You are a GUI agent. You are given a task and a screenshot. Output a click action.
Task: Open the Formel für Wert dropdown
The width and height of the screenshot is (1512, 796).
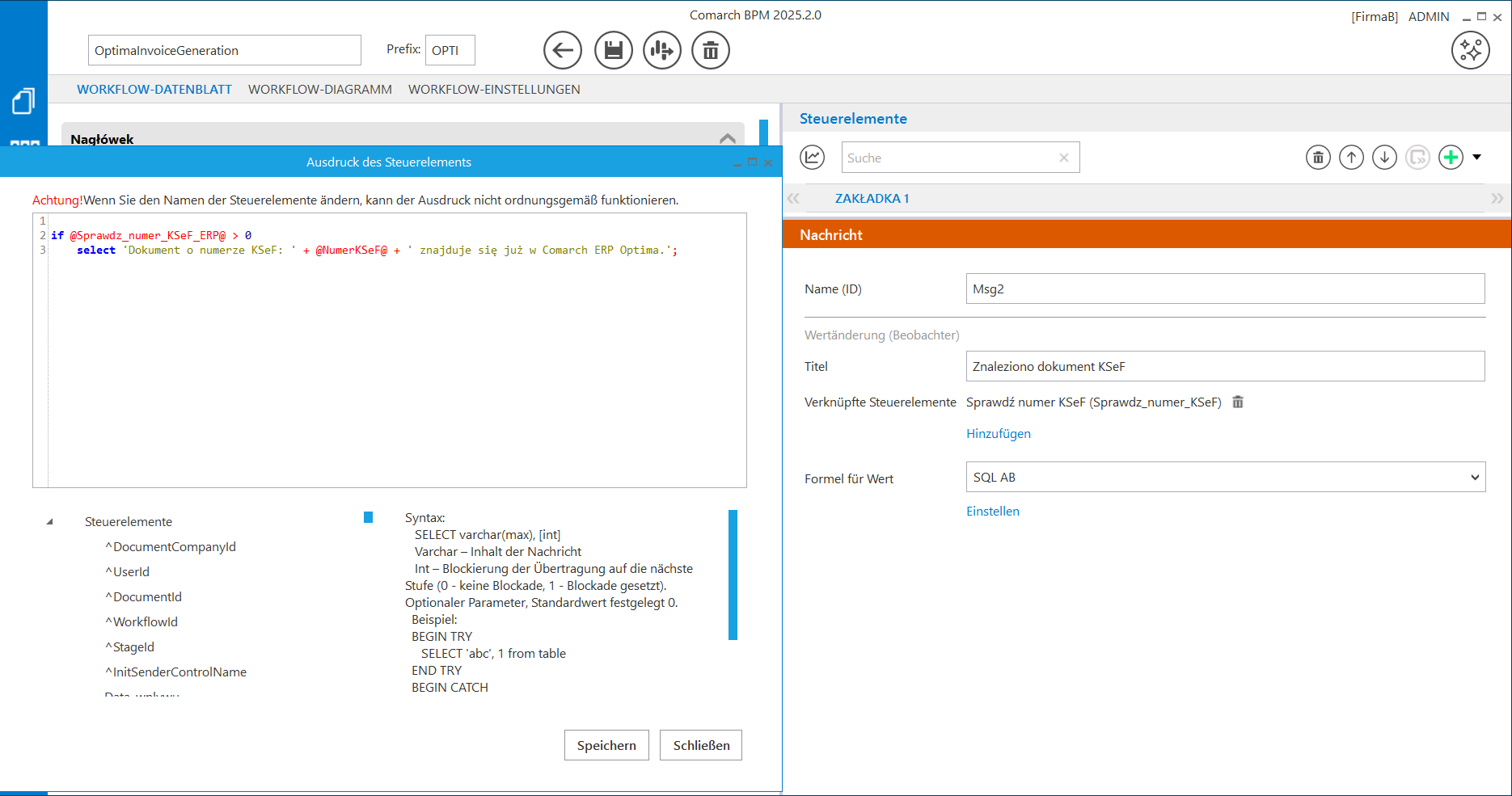click(1225, 477)
